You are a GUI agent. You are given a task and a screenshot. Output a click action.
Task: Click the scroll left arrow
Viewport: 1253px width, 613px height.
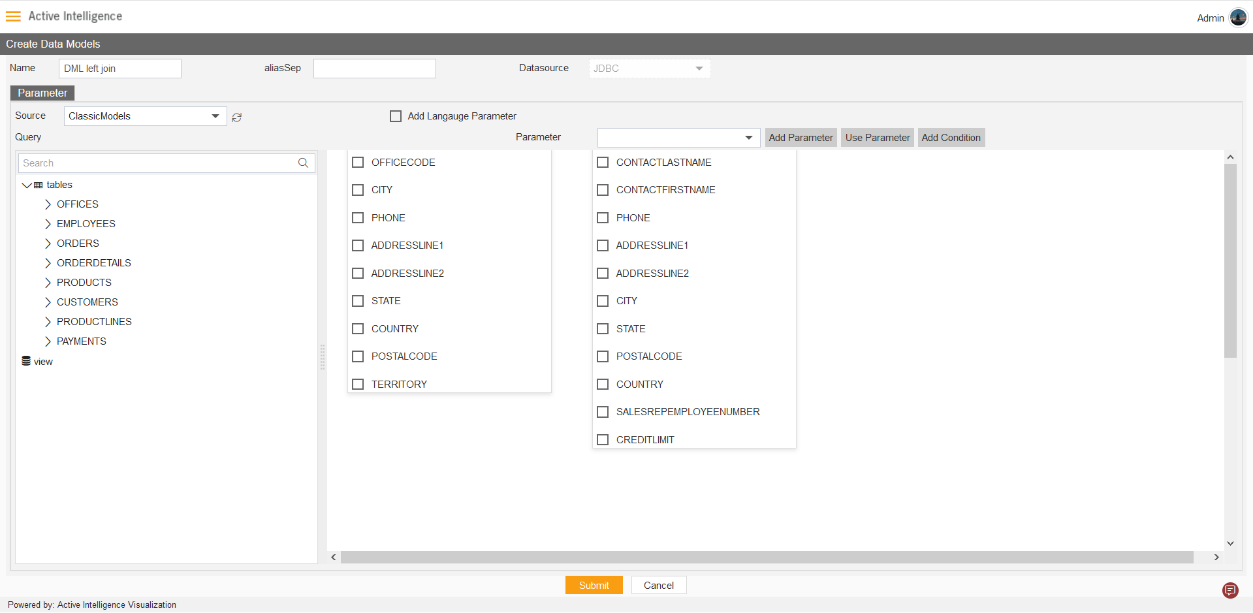point(334,557)
